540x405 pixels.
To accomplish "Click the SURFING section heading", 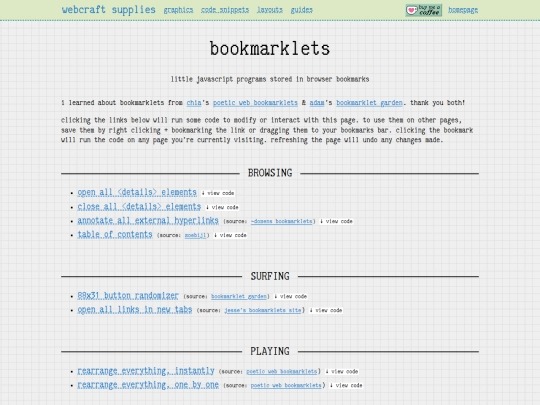I will click(x=270, y=276).
